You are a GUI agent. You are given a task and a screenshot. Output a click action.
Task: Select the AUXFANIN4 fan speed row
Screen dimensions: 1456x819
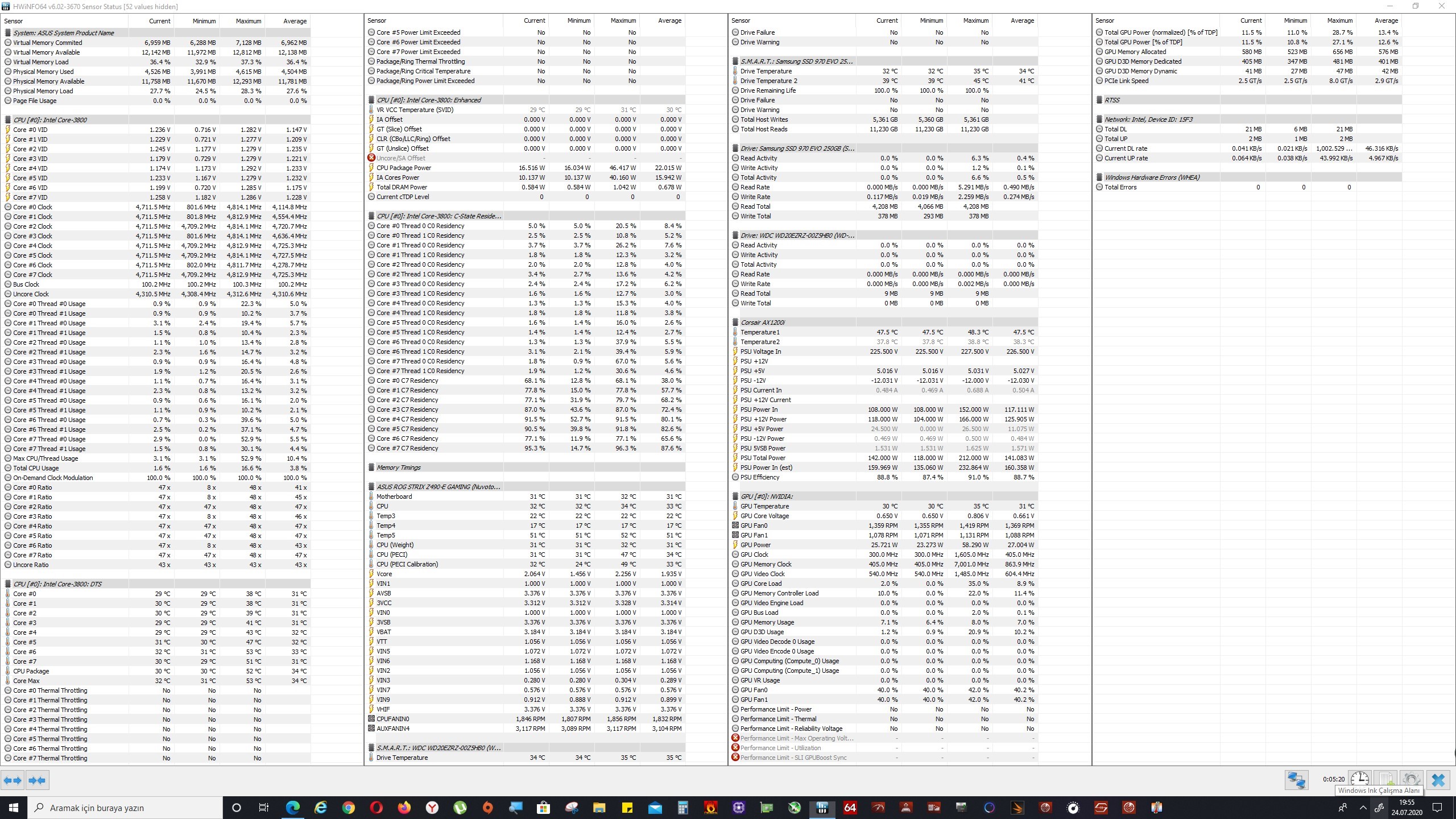(526, 729)
